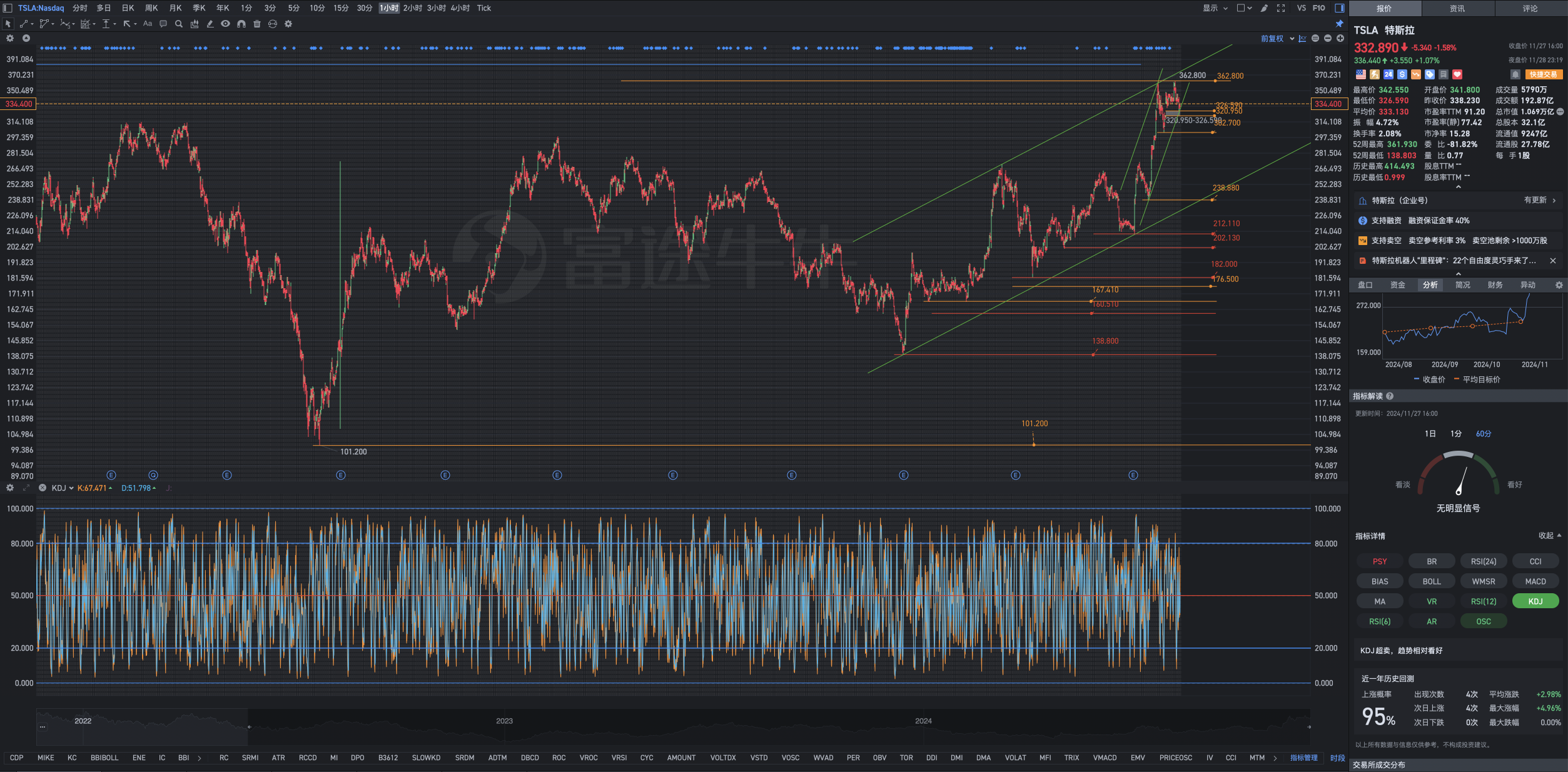Toggle magnet snap mode
1568x772 pixels.
pos(241,24)
